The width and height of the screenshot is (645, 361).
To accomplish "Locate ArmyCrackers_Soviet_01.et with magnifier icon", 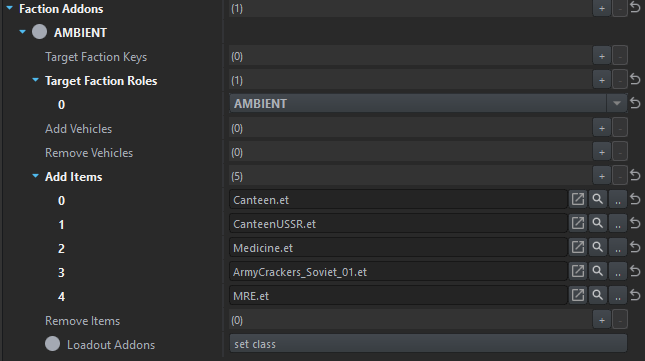I will coord(598,271).
